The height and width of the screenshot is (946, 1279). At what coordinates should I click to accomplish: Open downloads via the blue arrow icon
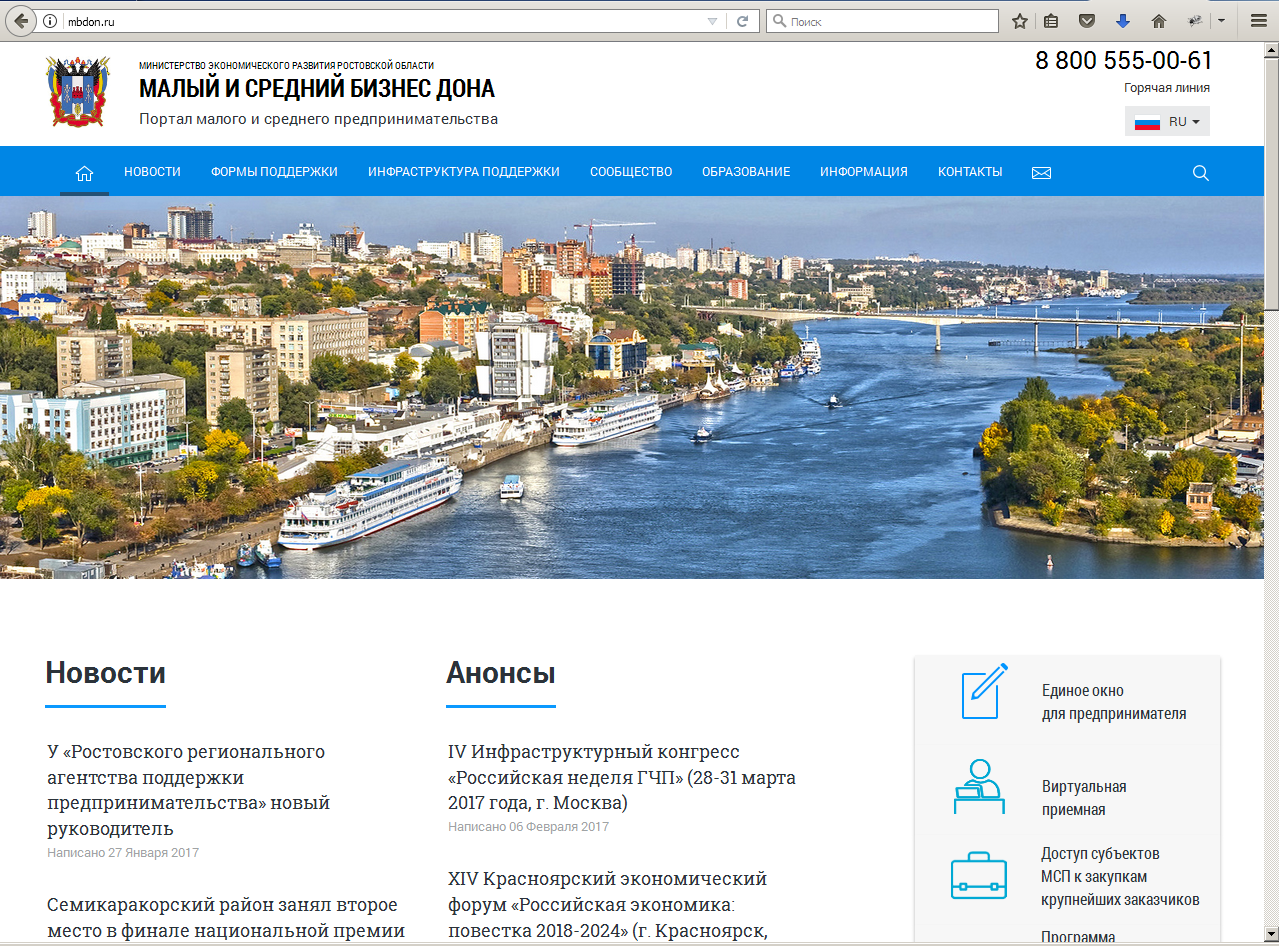point(1122,21)
